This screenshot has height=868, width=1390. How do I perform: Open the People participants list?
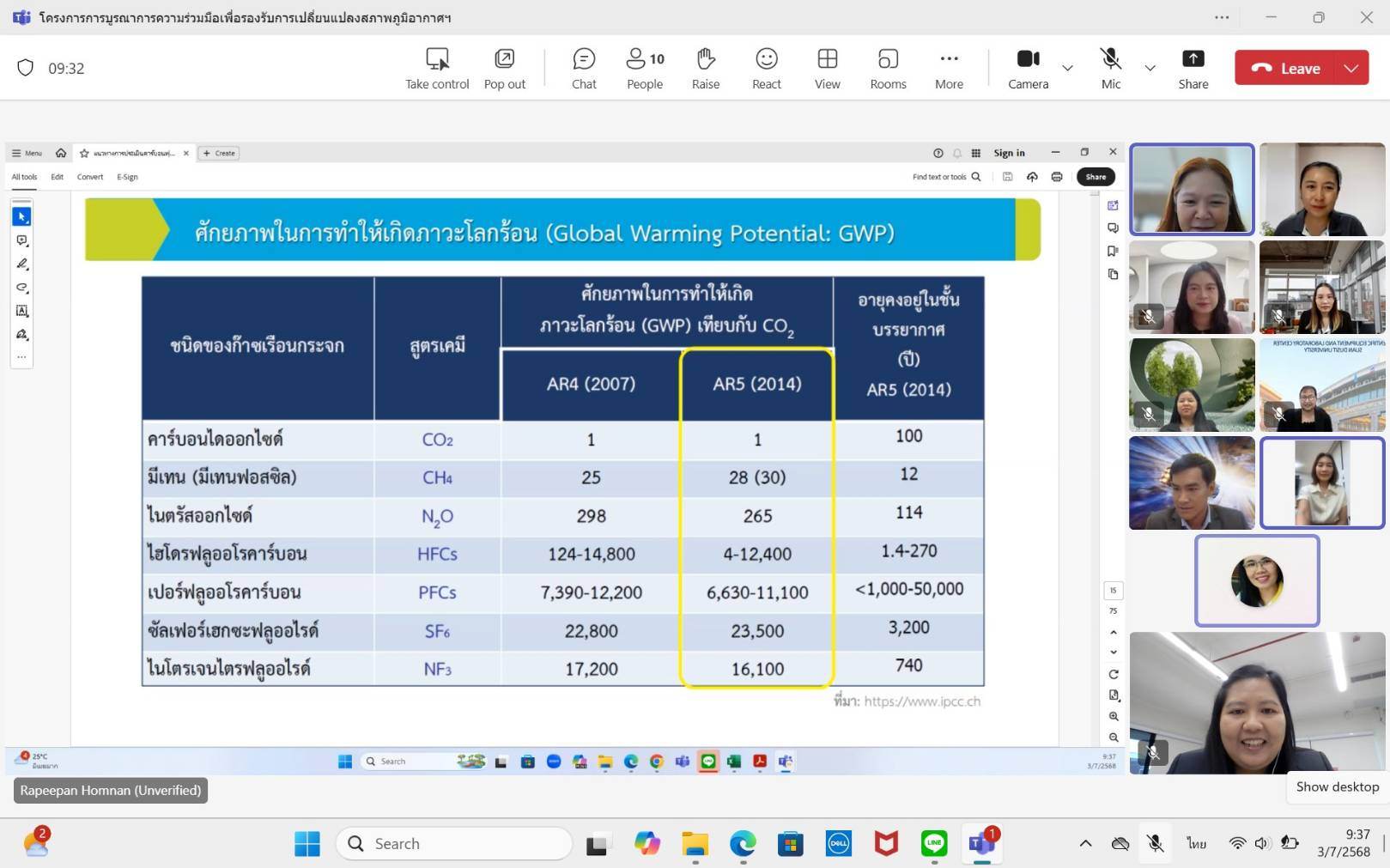pyautogui.click(x=645, y=68)
